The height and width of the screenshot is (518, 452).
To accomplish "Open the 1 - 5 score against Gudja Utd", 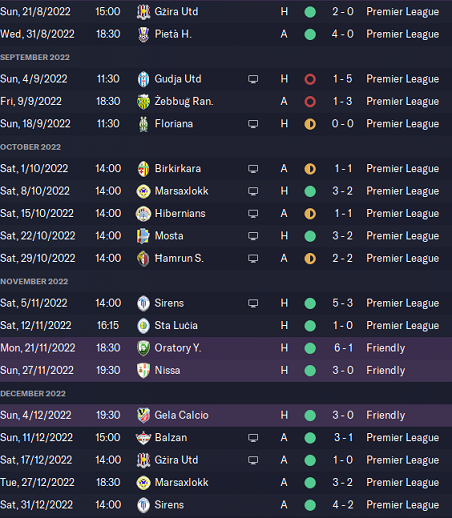I will pos(342,79).
